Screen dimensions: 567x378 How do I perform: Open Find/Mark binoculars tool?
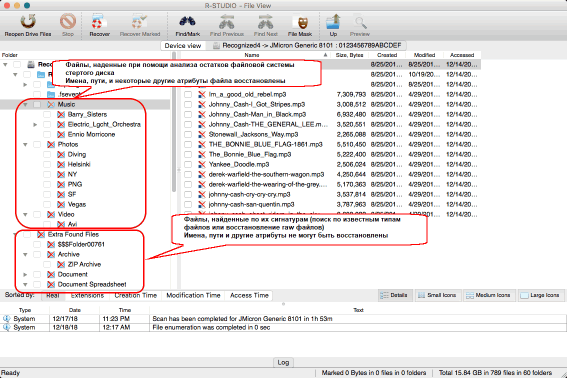(x=188, y=22)
